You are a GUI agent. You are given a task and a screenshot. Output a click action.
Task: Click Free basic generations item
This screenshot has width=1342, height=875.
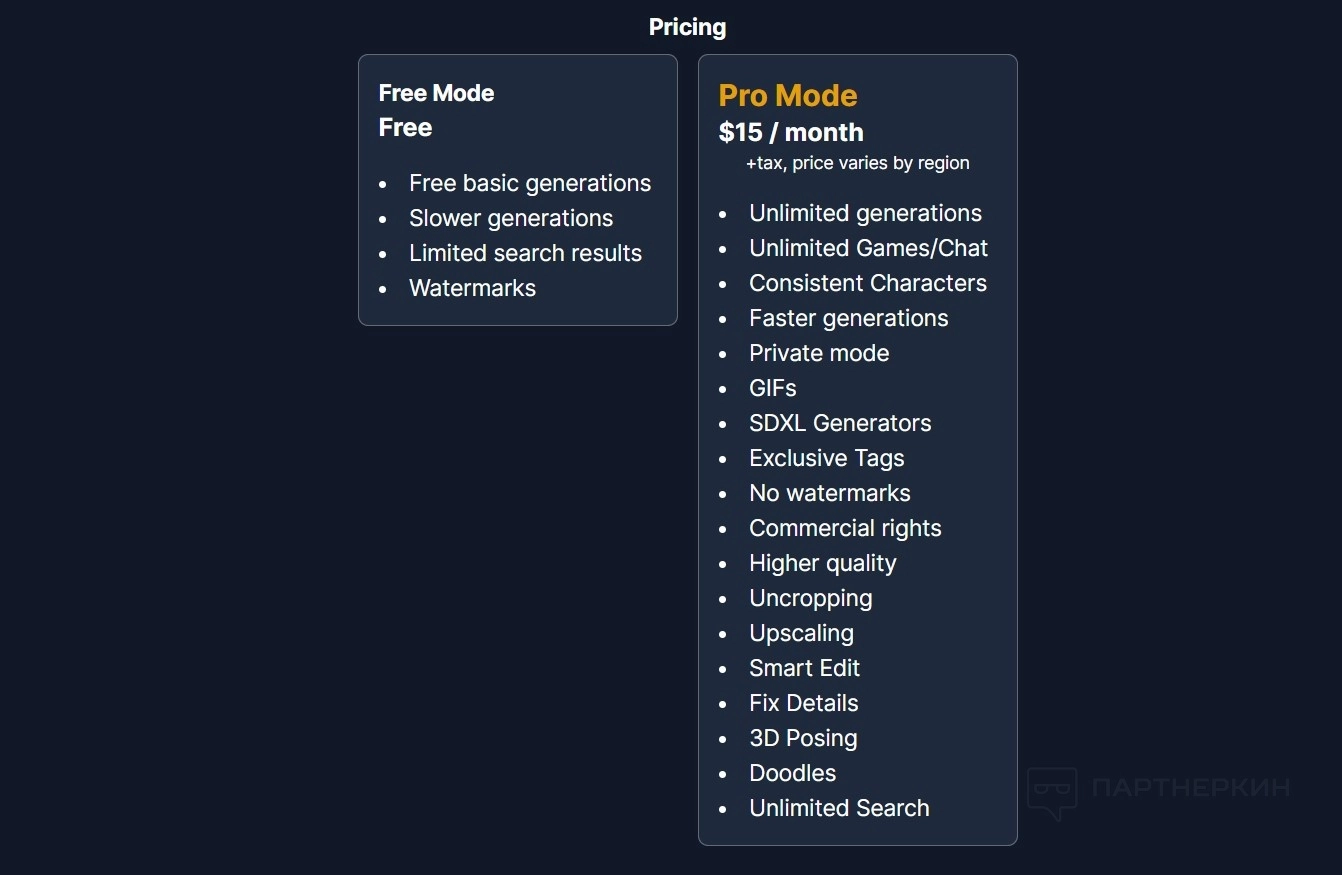pos(529,183)
